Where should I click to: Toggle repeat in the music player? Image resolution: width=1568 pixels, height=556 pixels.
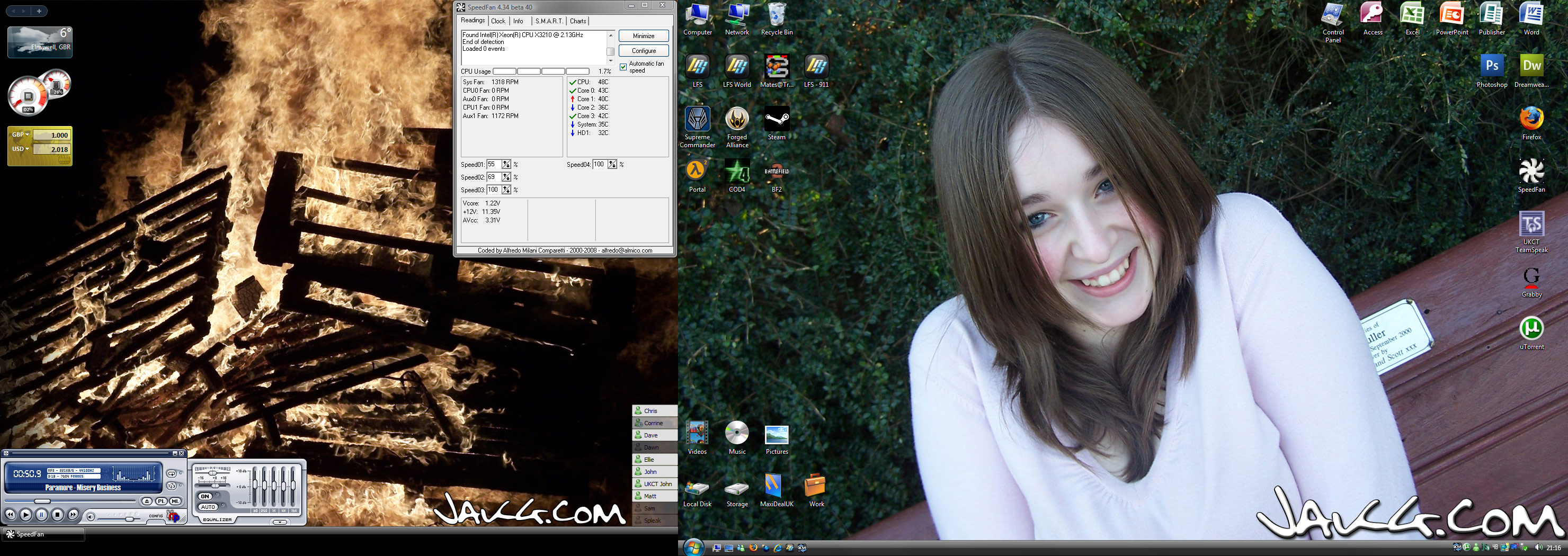pyautogui.click(x=172, y=473)
